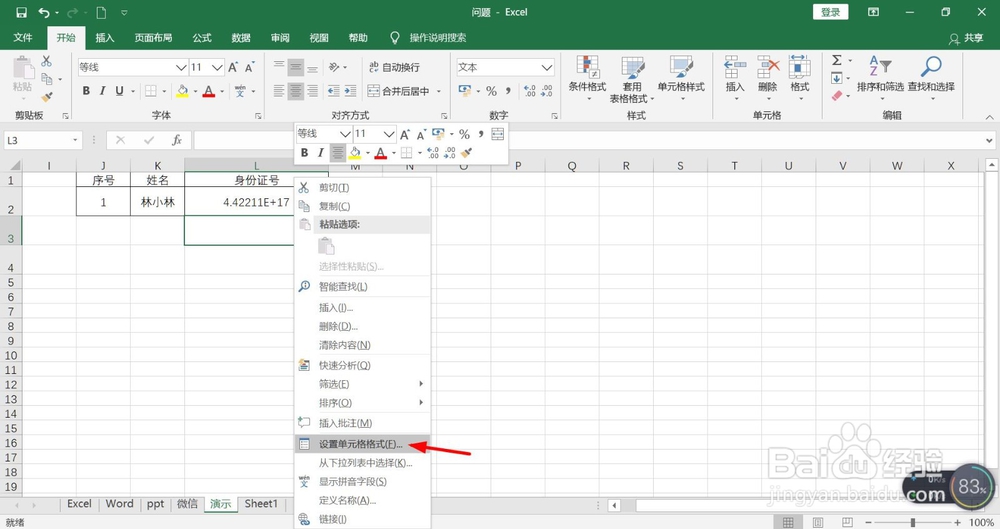This screenshot has width=1000, height=529.
Task: Open 套用表格格式 table styles
Action: coord(632,80)
